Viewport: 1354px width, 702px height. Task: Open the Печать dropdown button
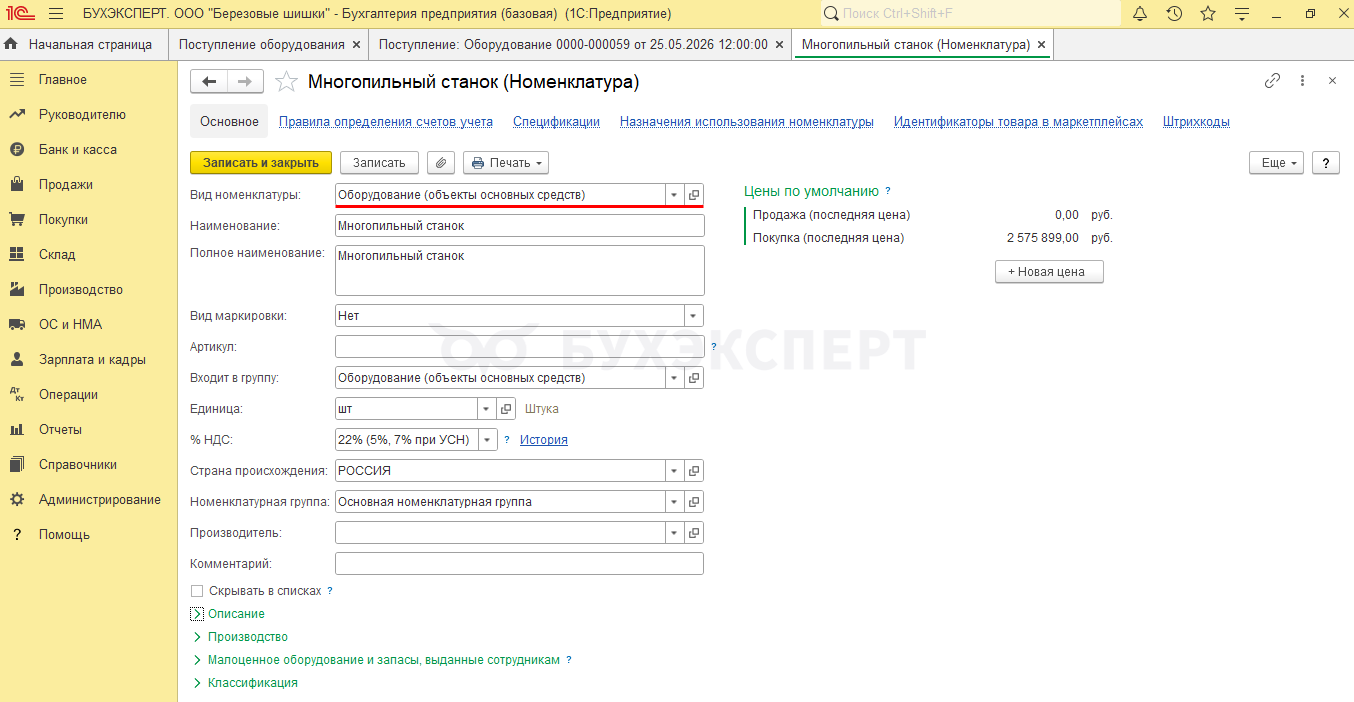[x=506, y=163]
